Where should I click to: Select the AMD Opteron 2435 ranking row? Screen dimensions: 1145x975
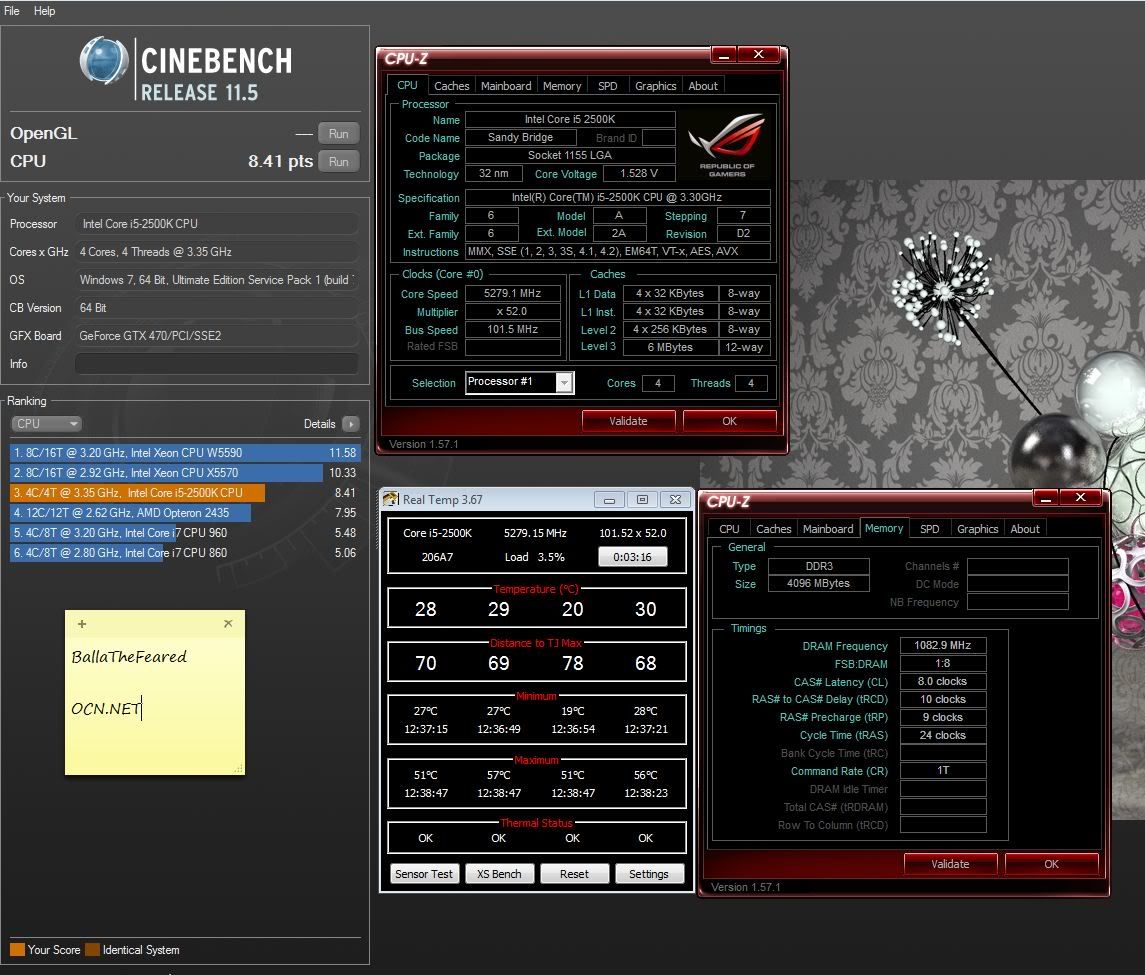pos(185,513)
